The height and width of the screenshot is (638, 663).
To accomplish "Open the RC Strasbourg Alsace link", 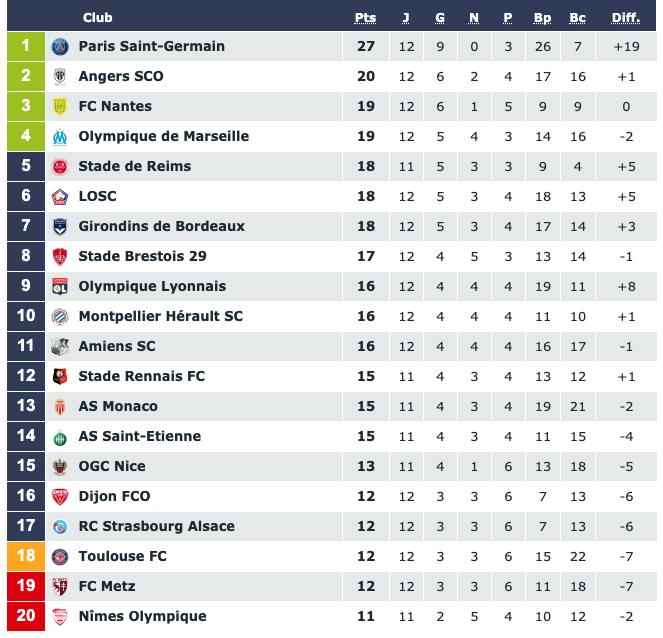I will click(x=156, y=526).
